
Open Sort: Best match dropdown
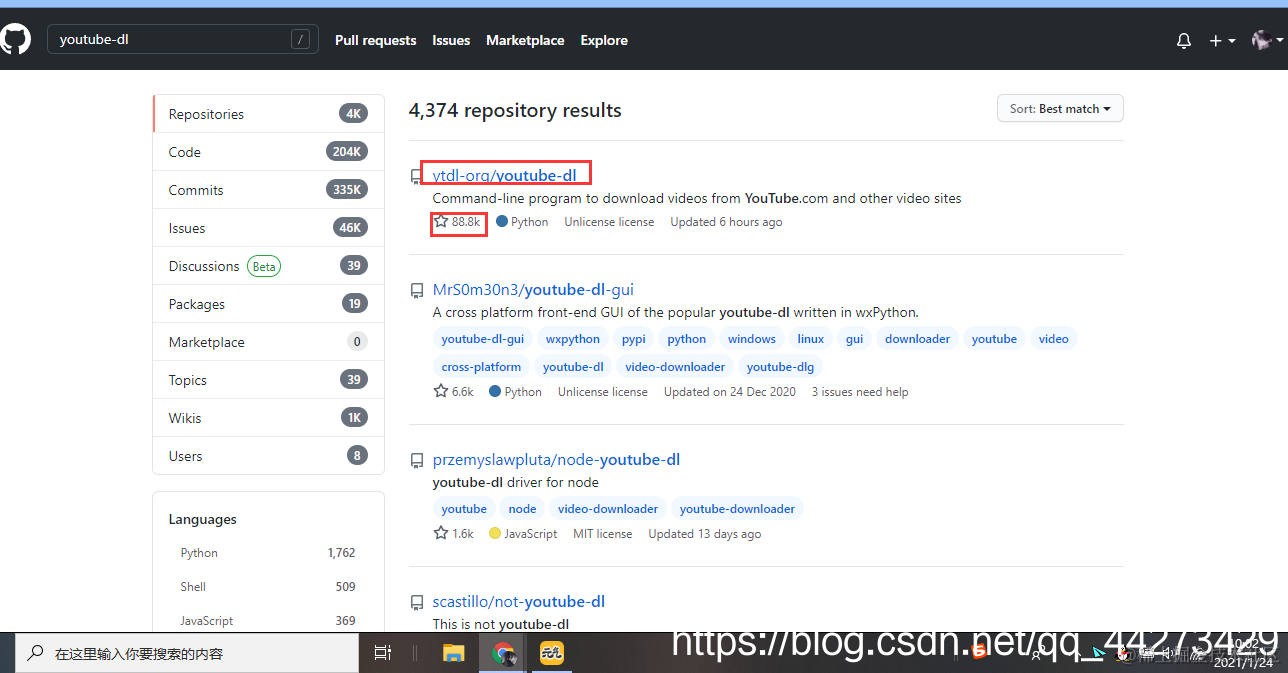(1060, 109)
